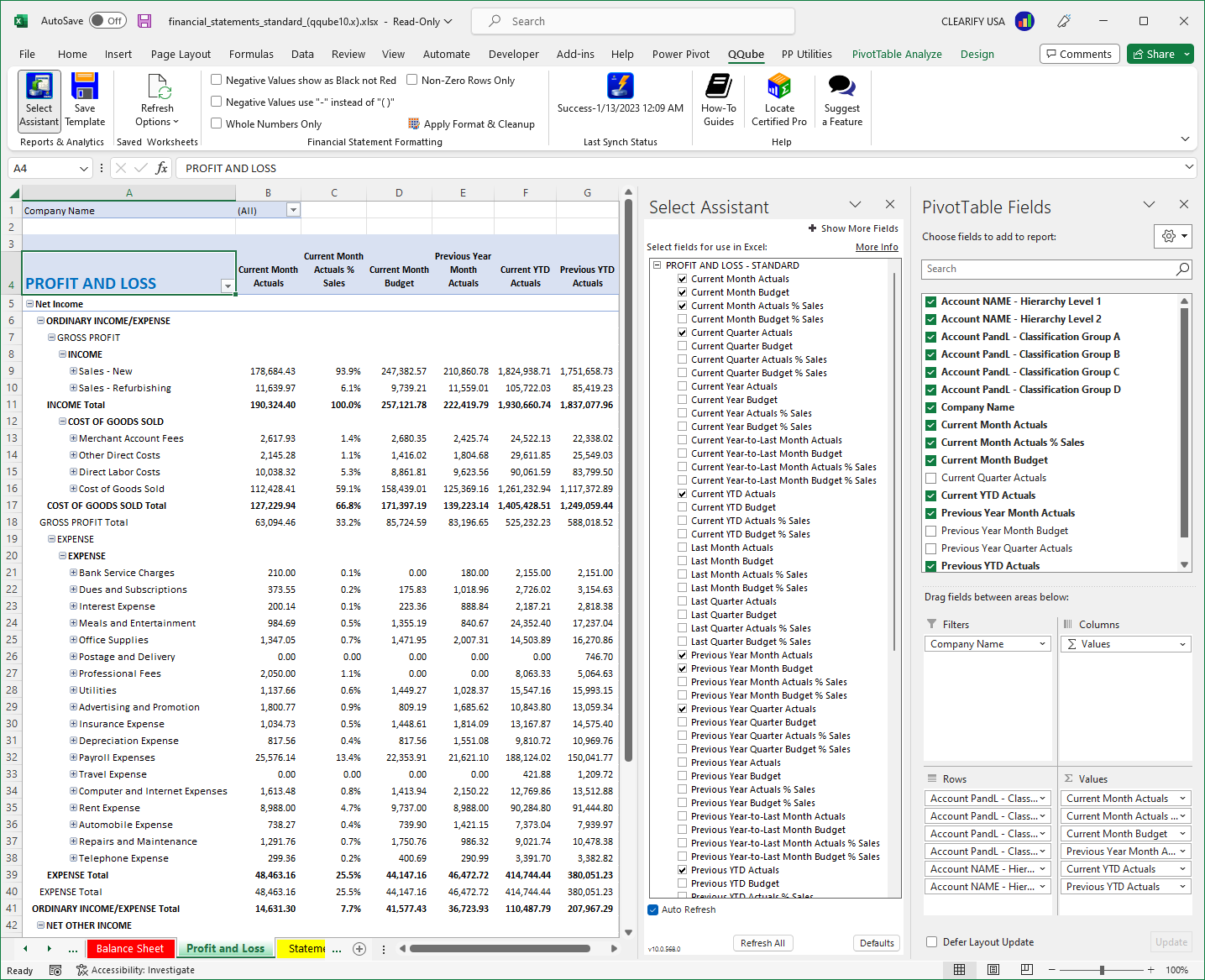This screenshot has width=1205, height=980.
Task: Open the More Info link
Action: point(877,247)
